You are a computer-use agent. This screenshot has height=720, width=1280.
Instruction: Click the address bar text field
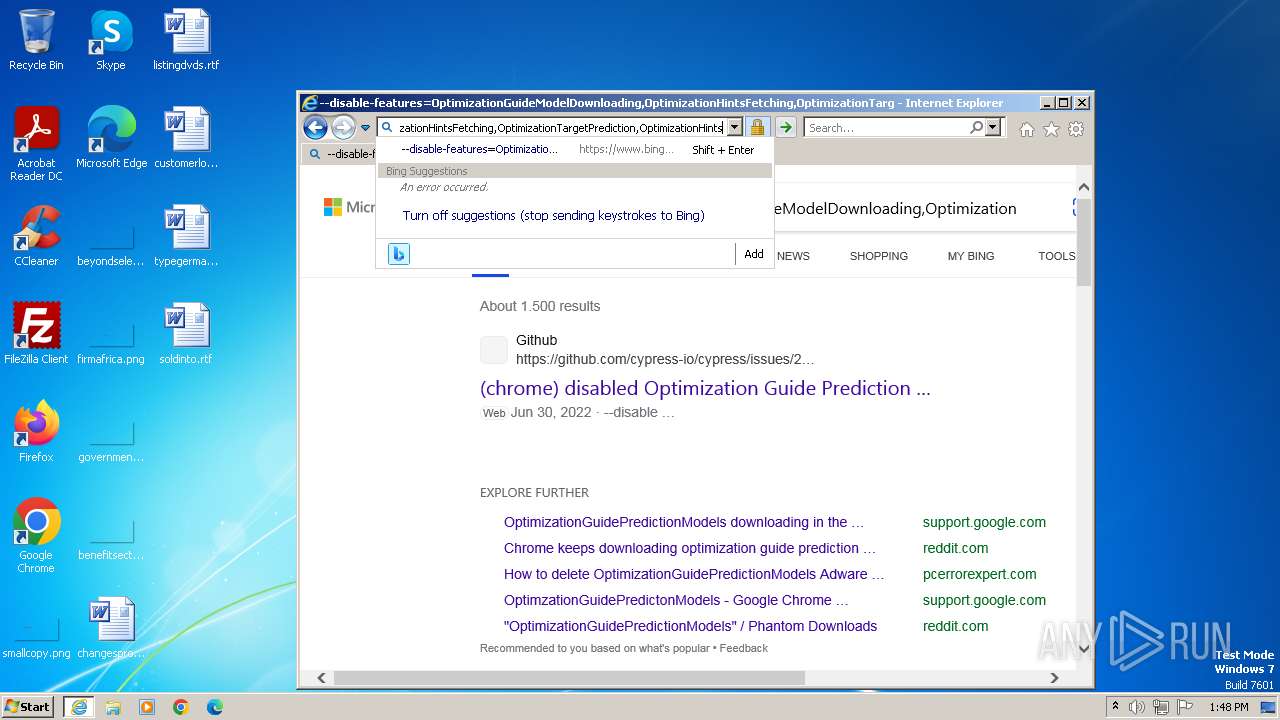560,128
